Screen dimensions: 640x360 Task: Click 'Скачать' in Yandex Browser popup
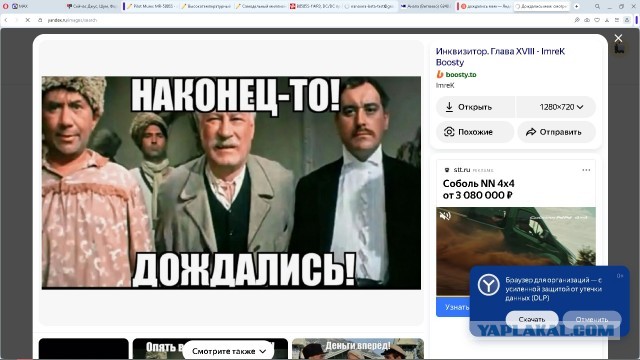(x=532, y=319)
